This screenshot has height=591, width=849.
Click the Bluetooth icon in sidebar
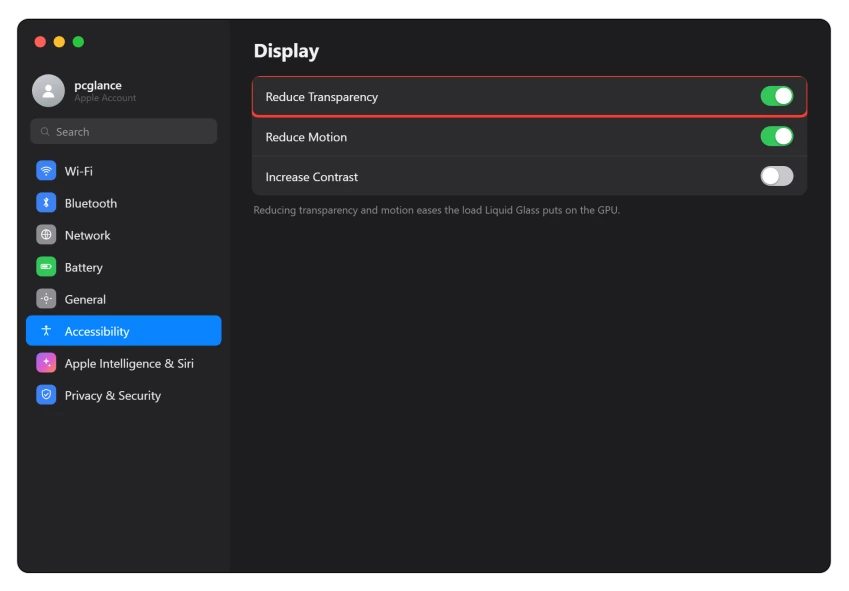(46, 203)
